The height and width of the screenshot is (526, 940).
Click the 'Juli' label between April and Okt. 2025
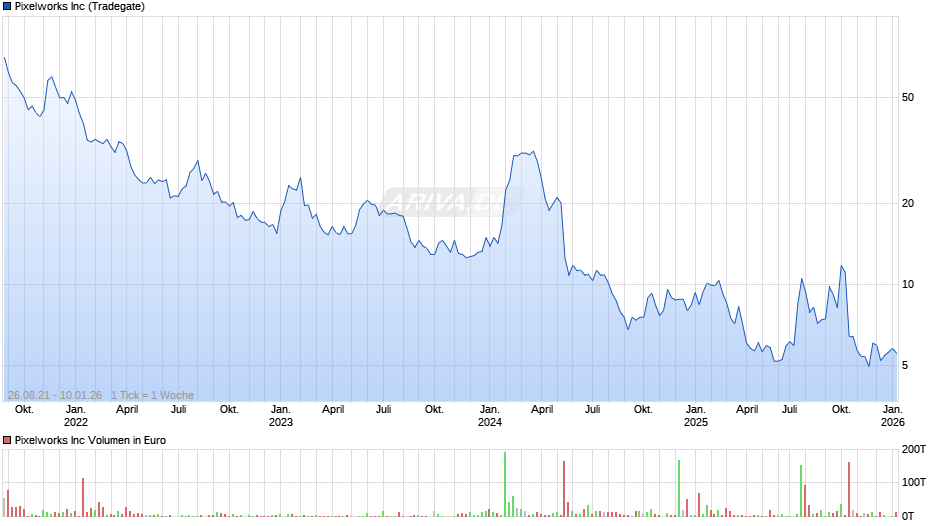[x=790, y=410]
